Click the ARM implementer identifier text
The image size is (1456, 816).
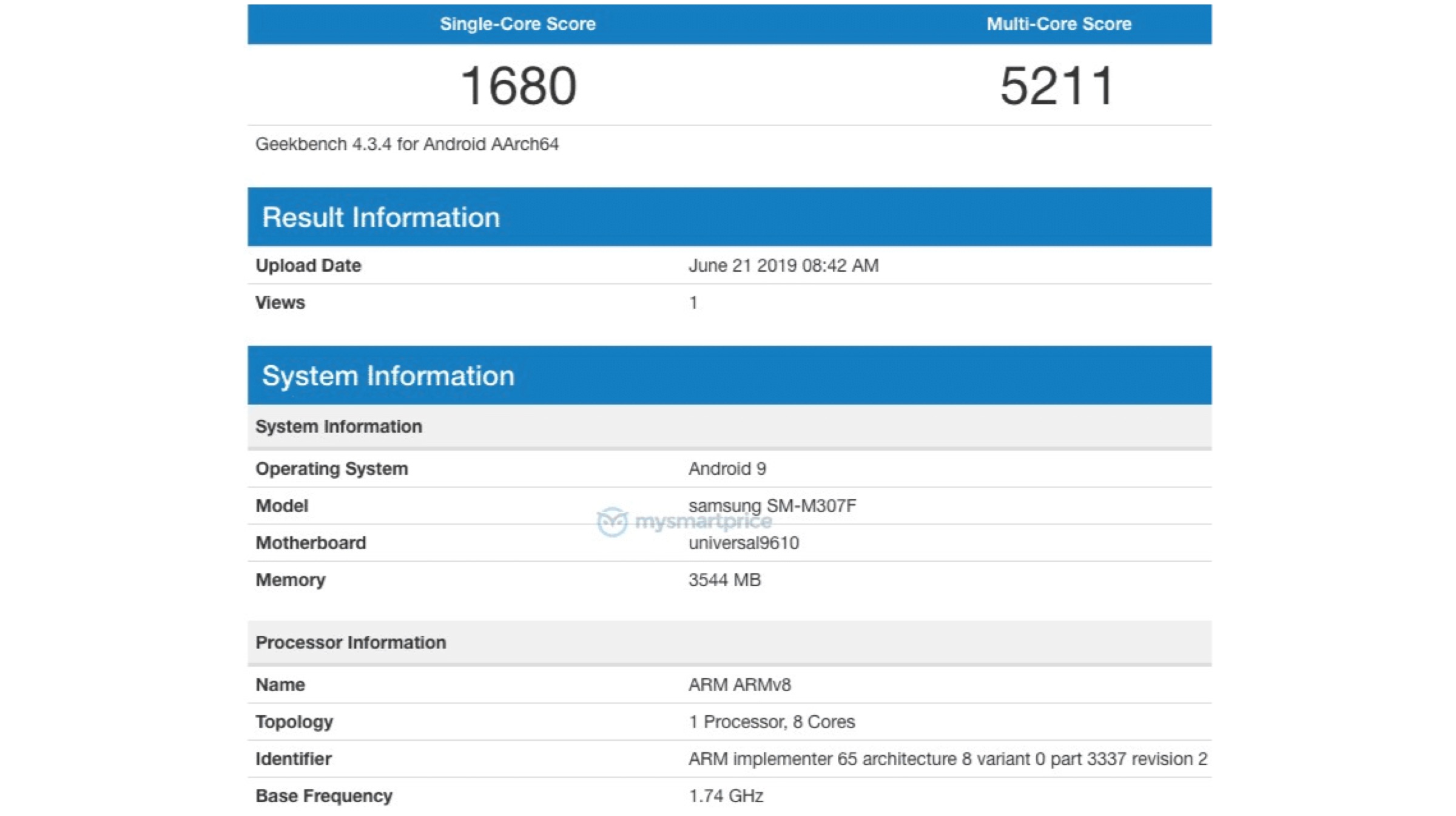tap(947, 759)
